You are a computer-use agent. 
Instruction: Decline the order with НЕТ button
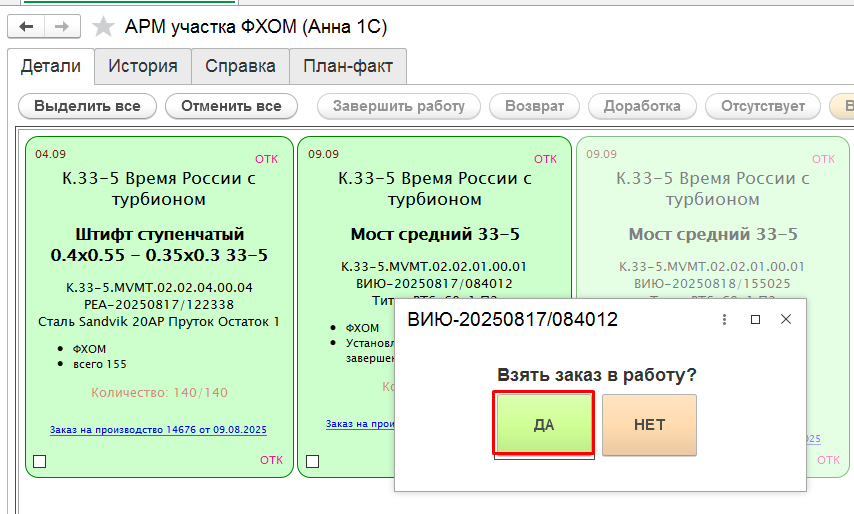click(649, 424)
